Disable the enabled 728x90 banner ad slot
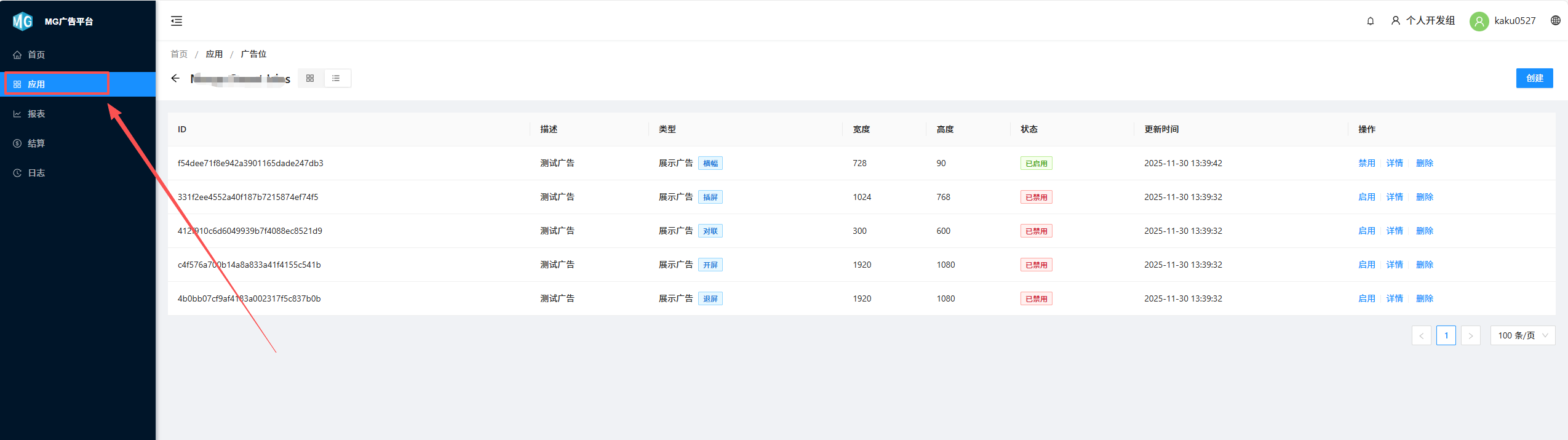Viewport: 1568px width, 440px height. pyautogui.click(x=1366, y=163)
